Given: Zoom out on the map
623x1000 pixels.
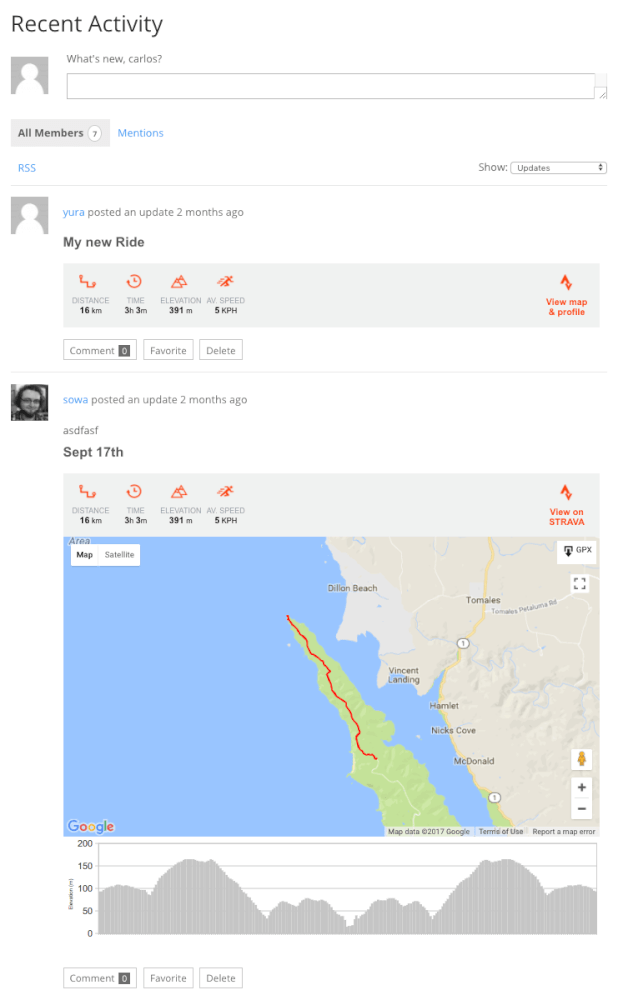Looking at the screenshot, I should click(581, 810).
